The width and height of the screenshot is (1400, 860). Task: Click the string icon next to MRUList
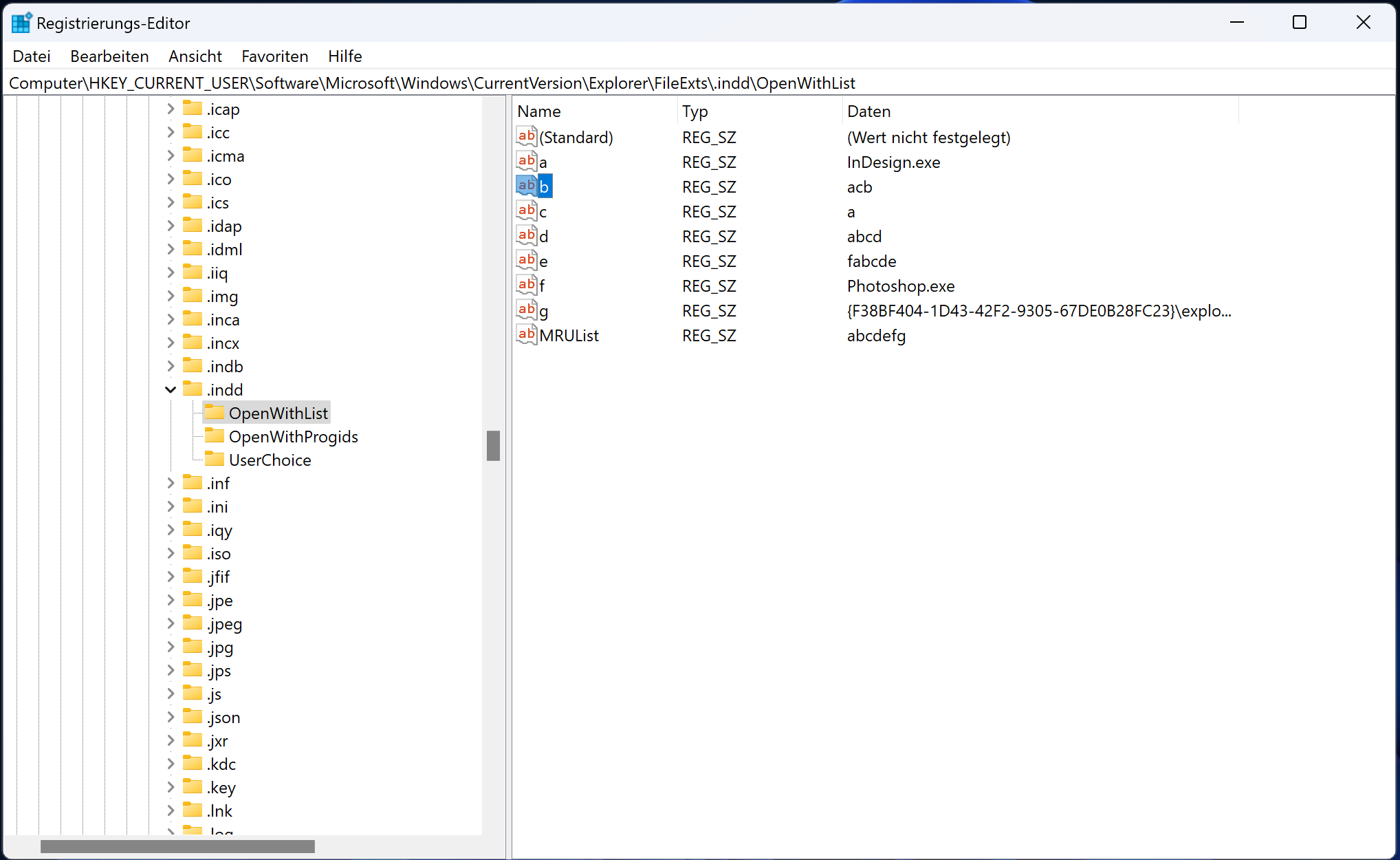point(527,334)
